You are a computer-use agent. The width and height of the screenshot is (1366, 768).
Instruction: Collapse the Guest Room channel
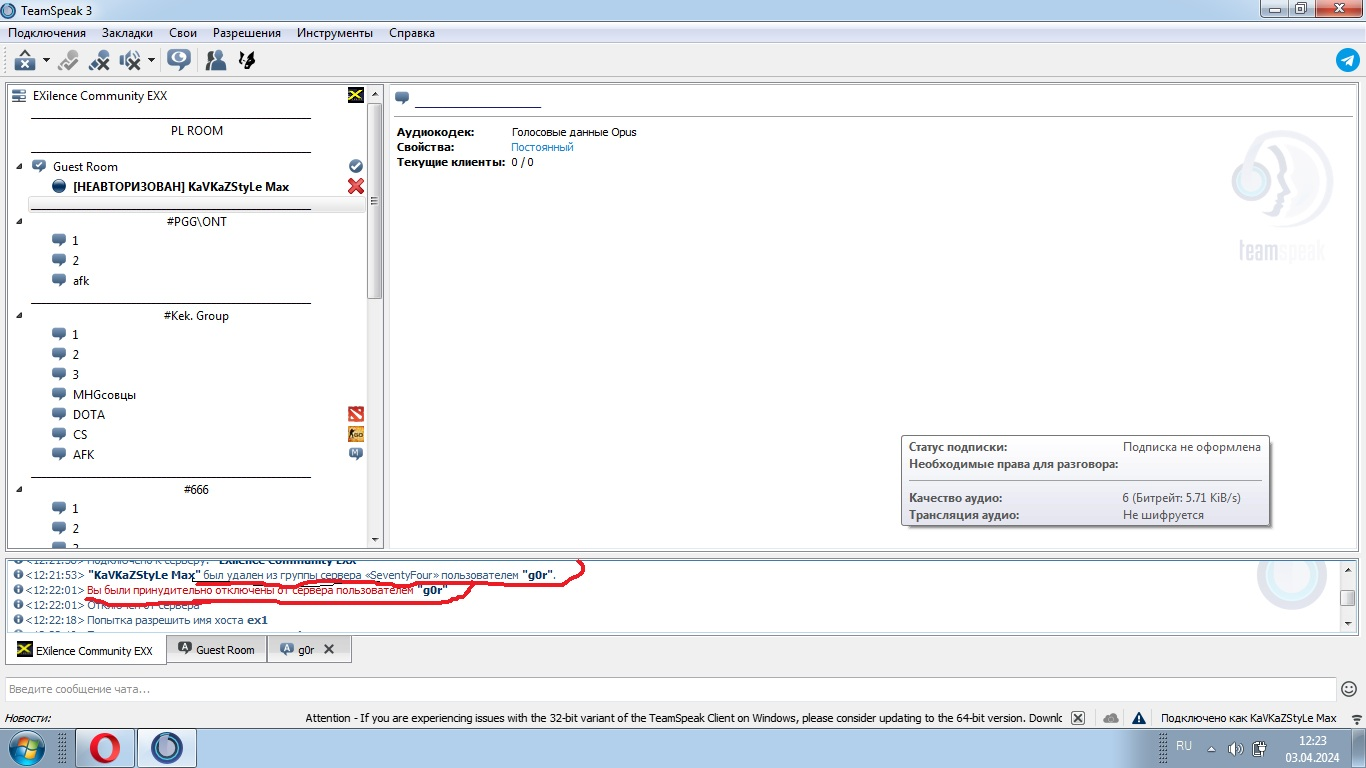pos(20,166)
